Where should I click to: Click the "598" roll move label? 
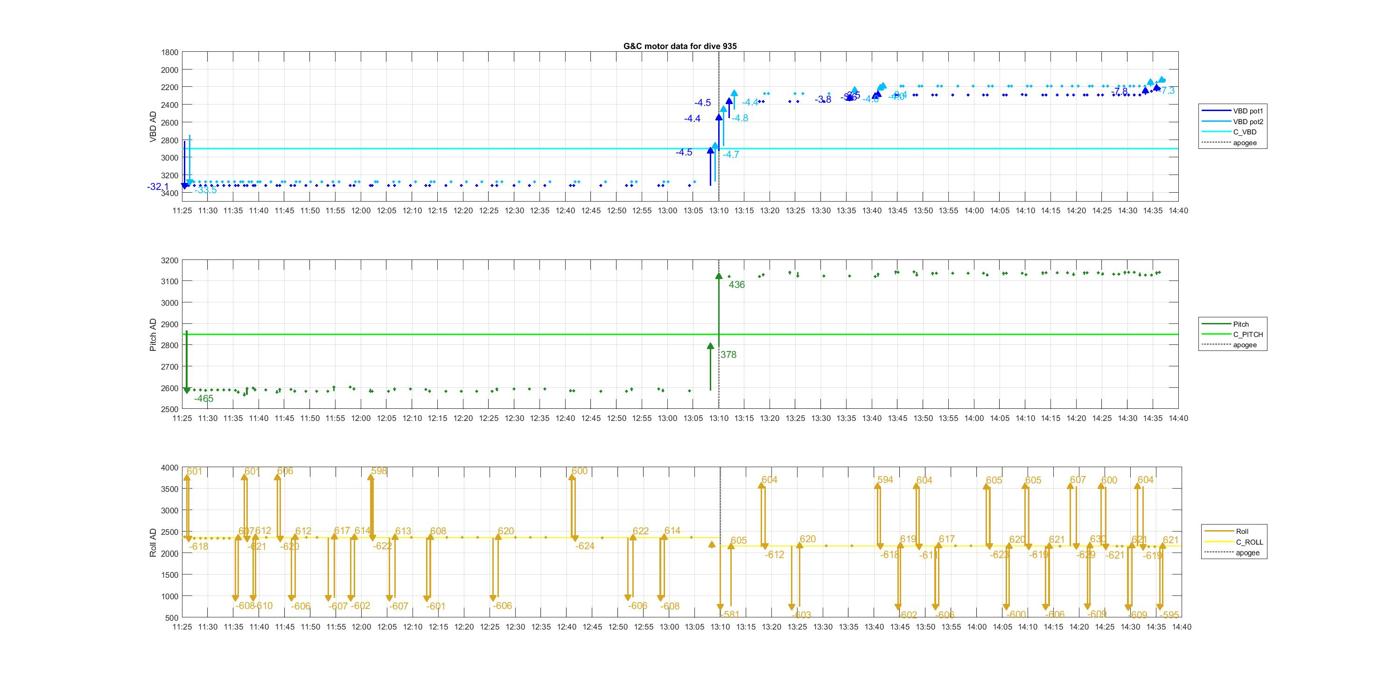coord(379,471)
